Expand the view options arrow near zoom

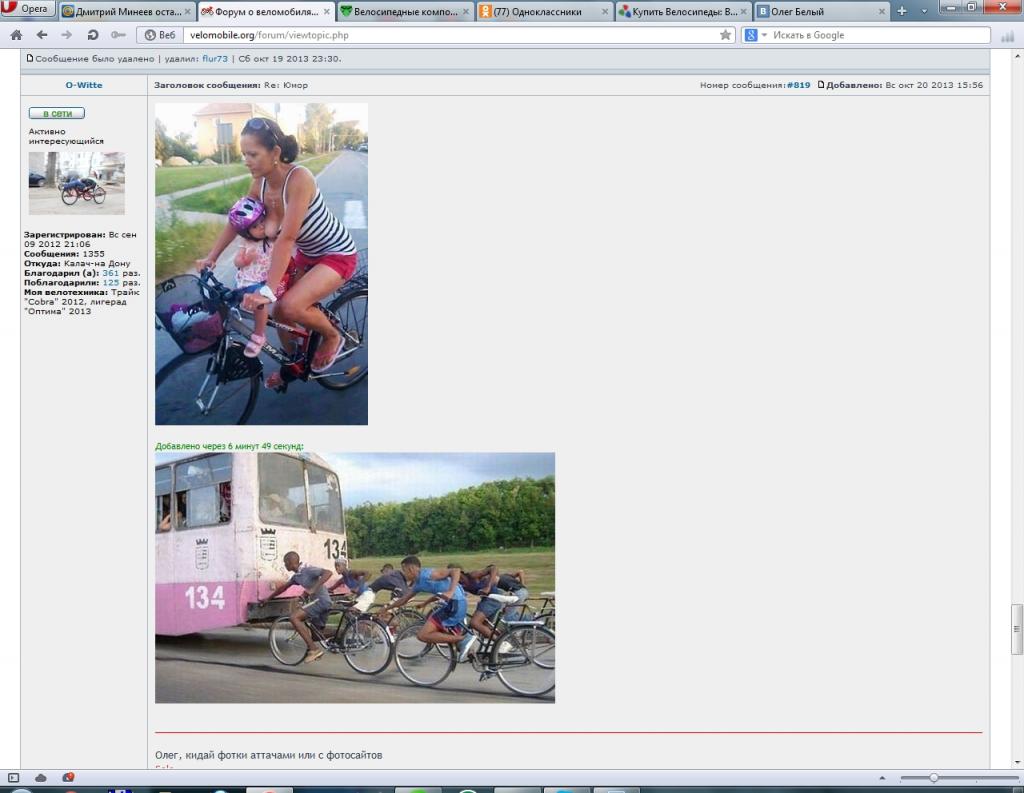(x=882, y=778)
